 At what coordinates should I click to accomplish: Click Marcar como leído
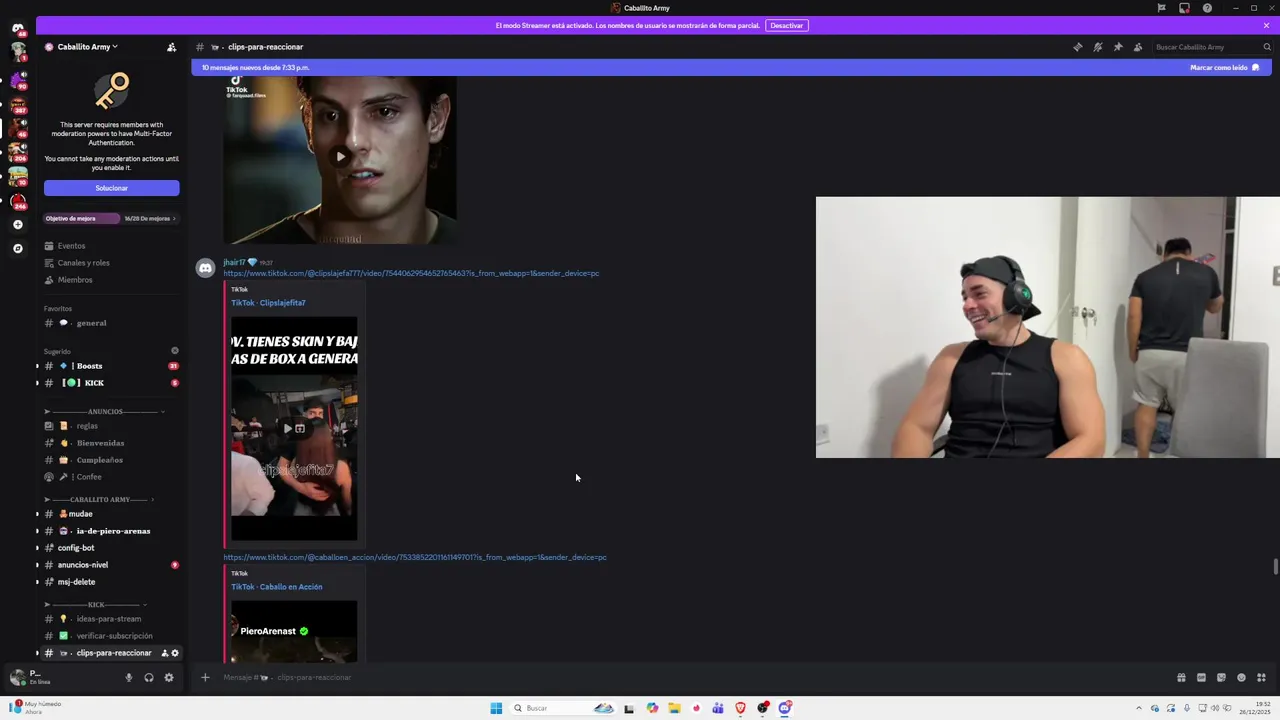point(1224,68)
